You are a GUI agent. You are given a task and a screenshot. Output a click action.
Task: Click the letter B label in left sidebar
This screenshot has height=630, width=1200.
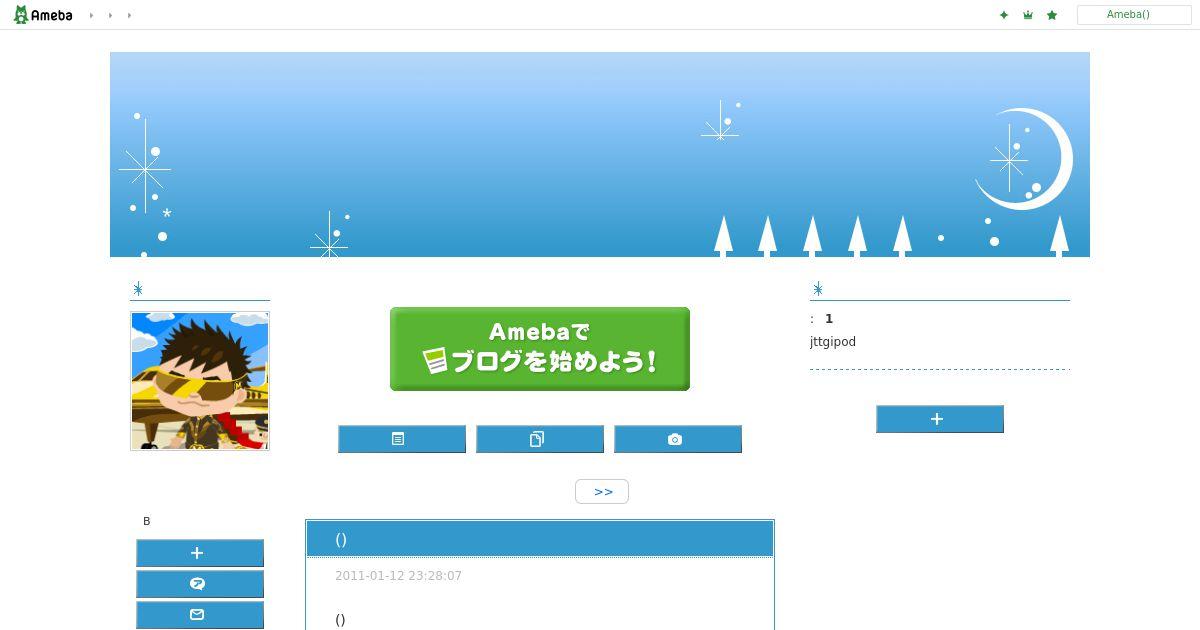[x=147, y=521]
